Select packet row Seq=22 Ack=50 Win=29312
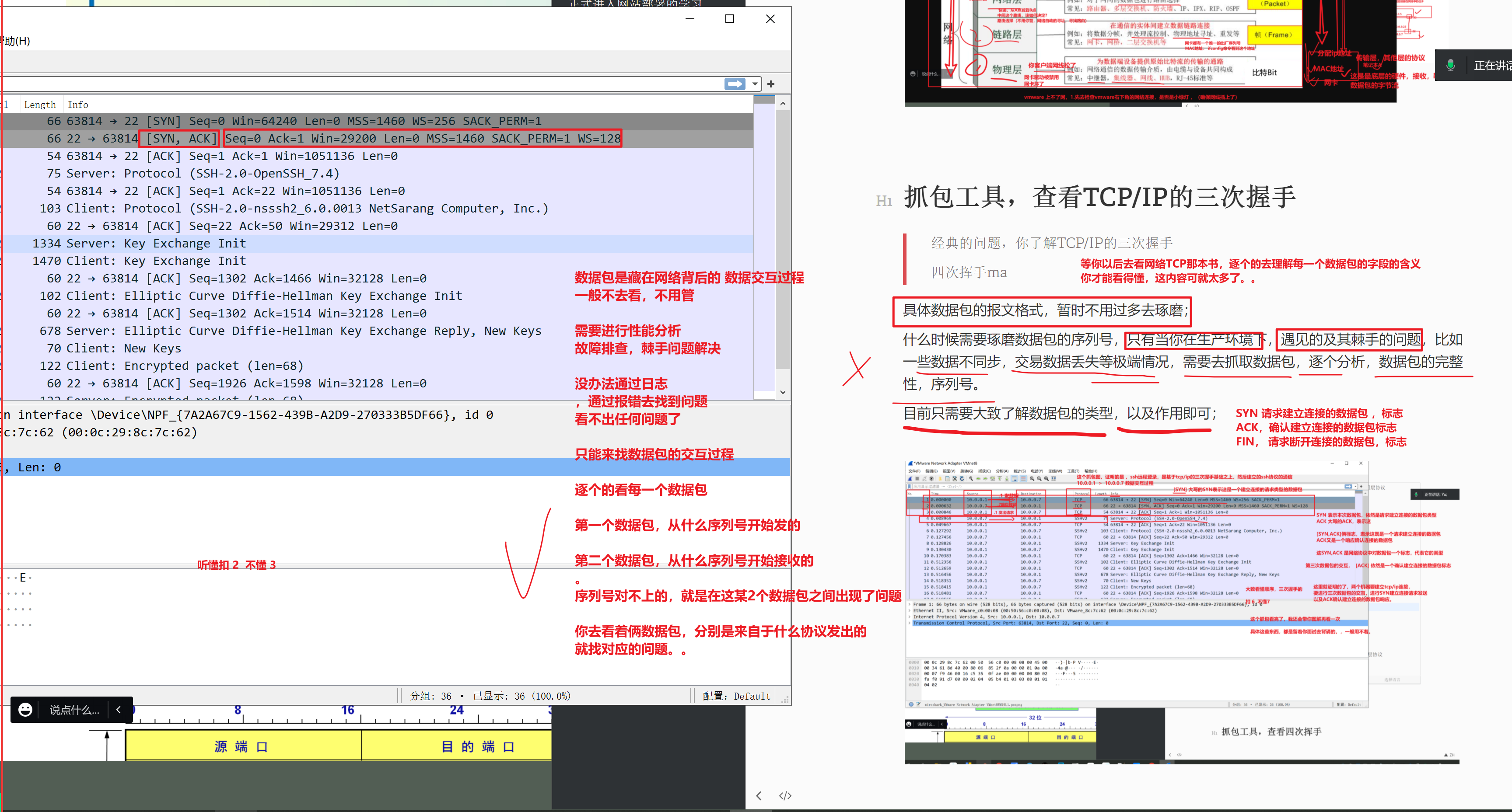Viewport: 1512px width, 812px height. [x=377, y=226]
